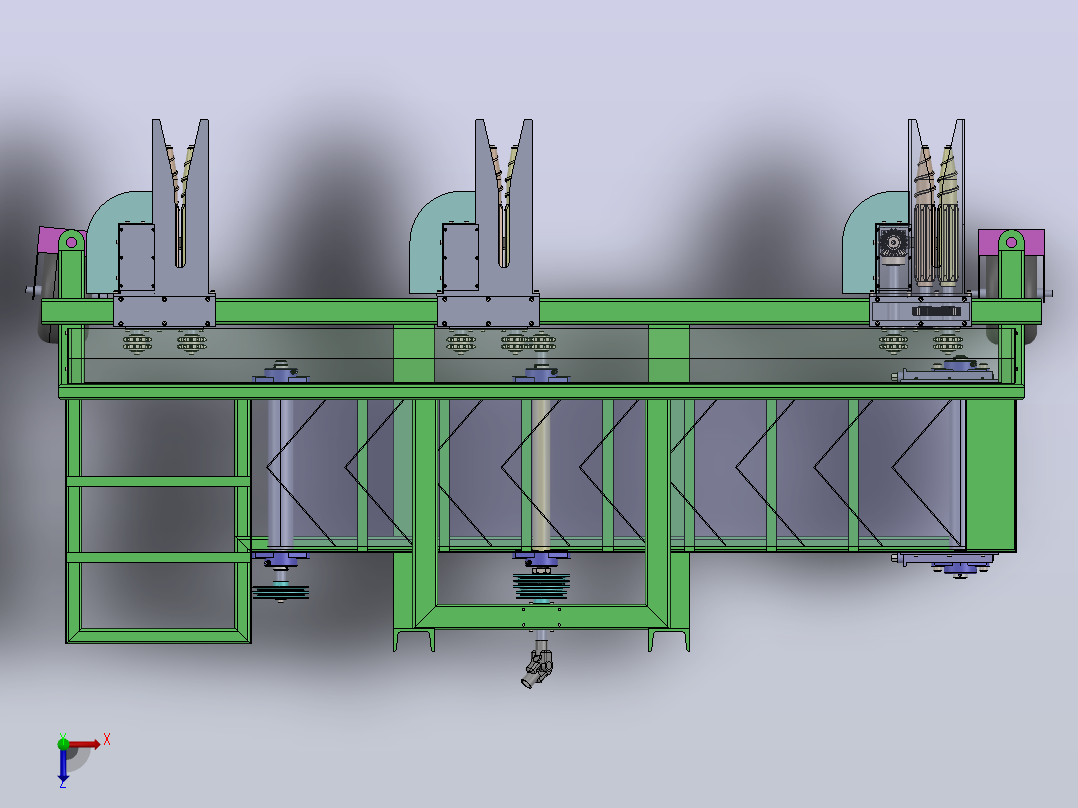Select the center multi-groove pulley under the tank
This screenshot has height=808, width=1078.
541,587
